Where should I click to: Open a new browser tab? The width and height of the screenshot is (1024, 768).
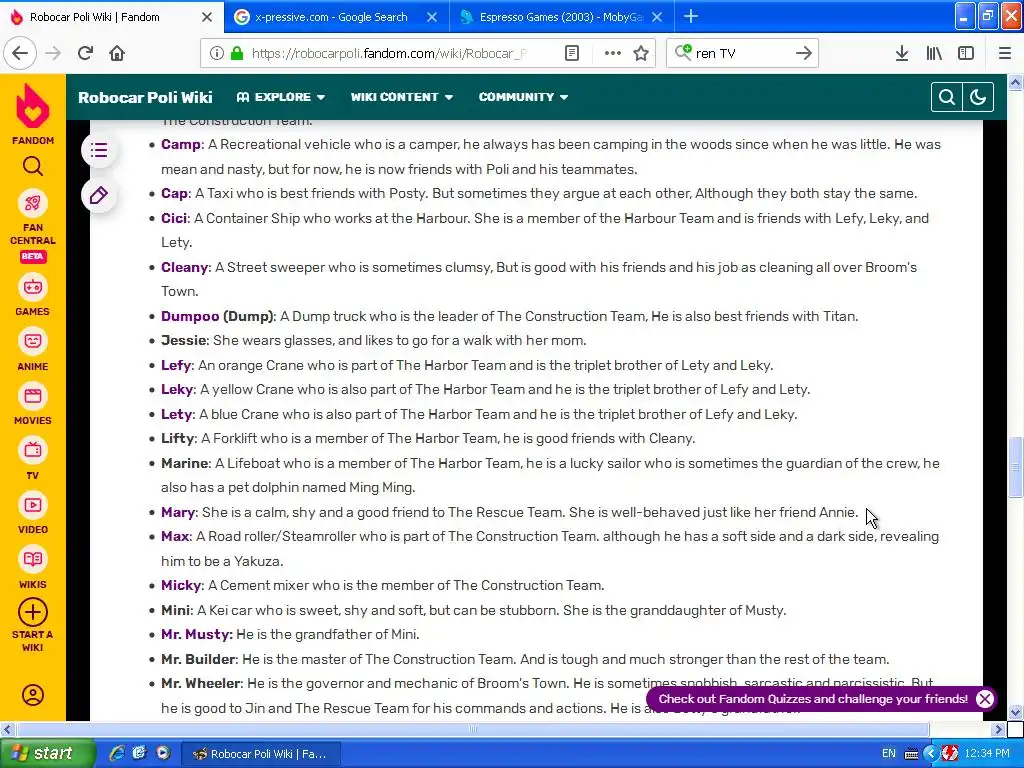point(691,17)
